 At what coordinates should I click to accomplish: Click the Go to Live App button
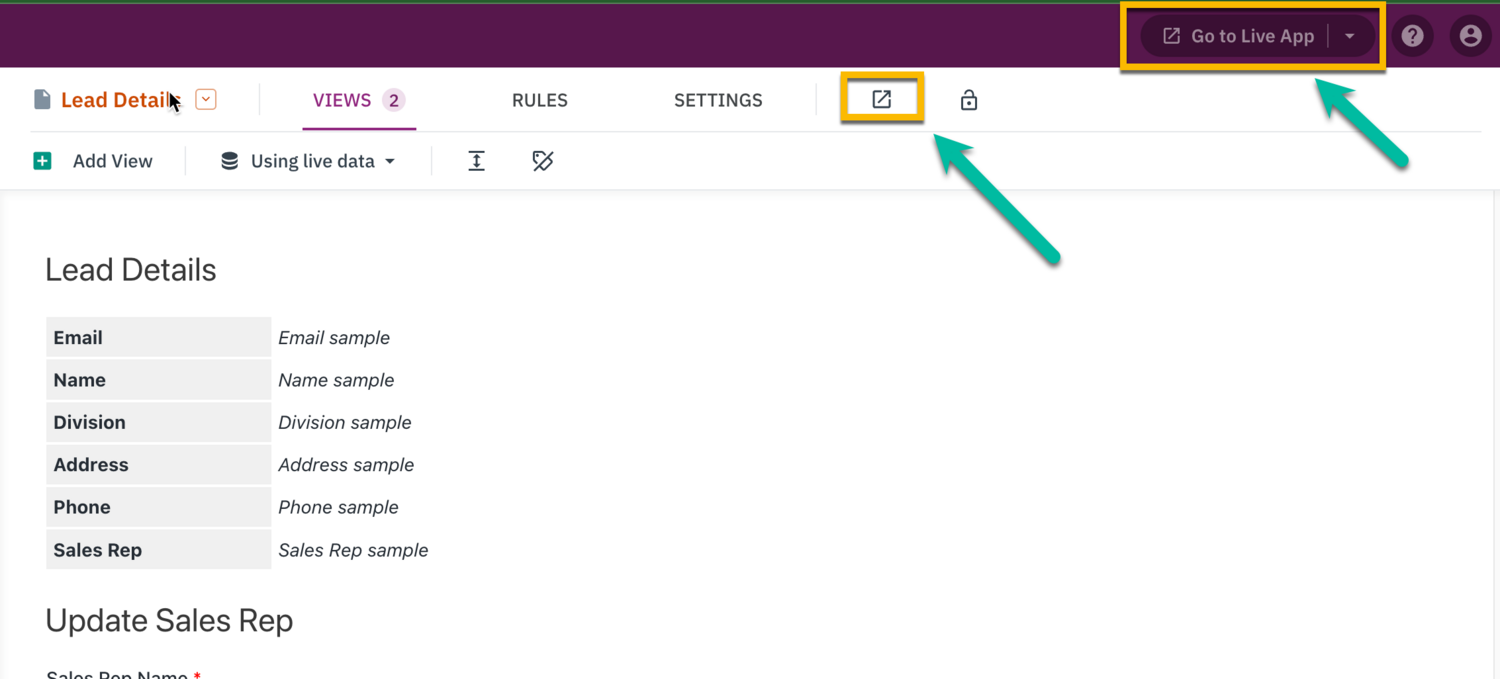click(1250, 35)
